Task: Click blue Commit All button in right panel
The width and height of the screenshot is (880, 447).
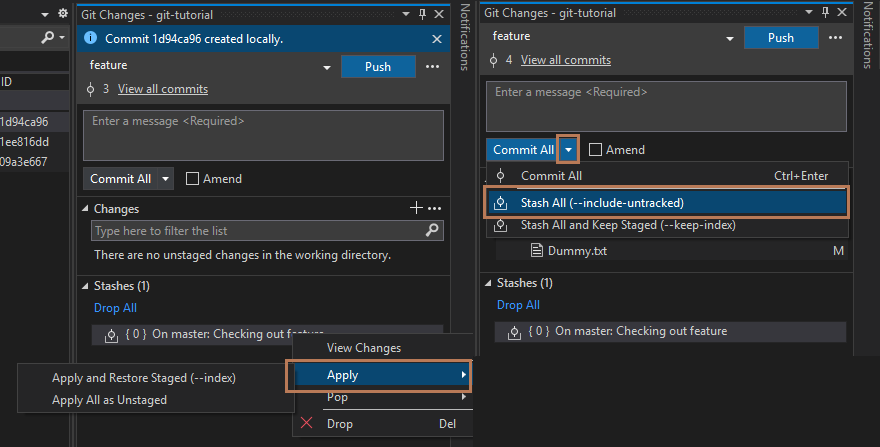Action: click(522, 150)
